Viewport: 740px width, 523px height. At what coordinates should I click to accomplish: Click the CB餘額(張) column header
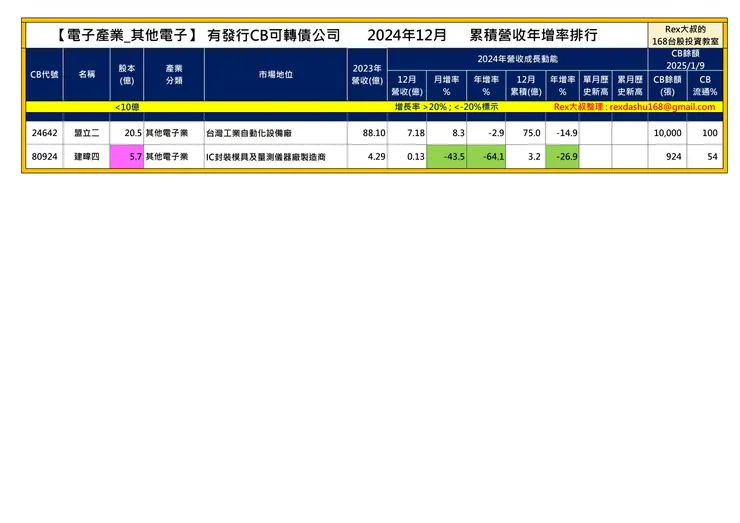(x=667, y=85)
